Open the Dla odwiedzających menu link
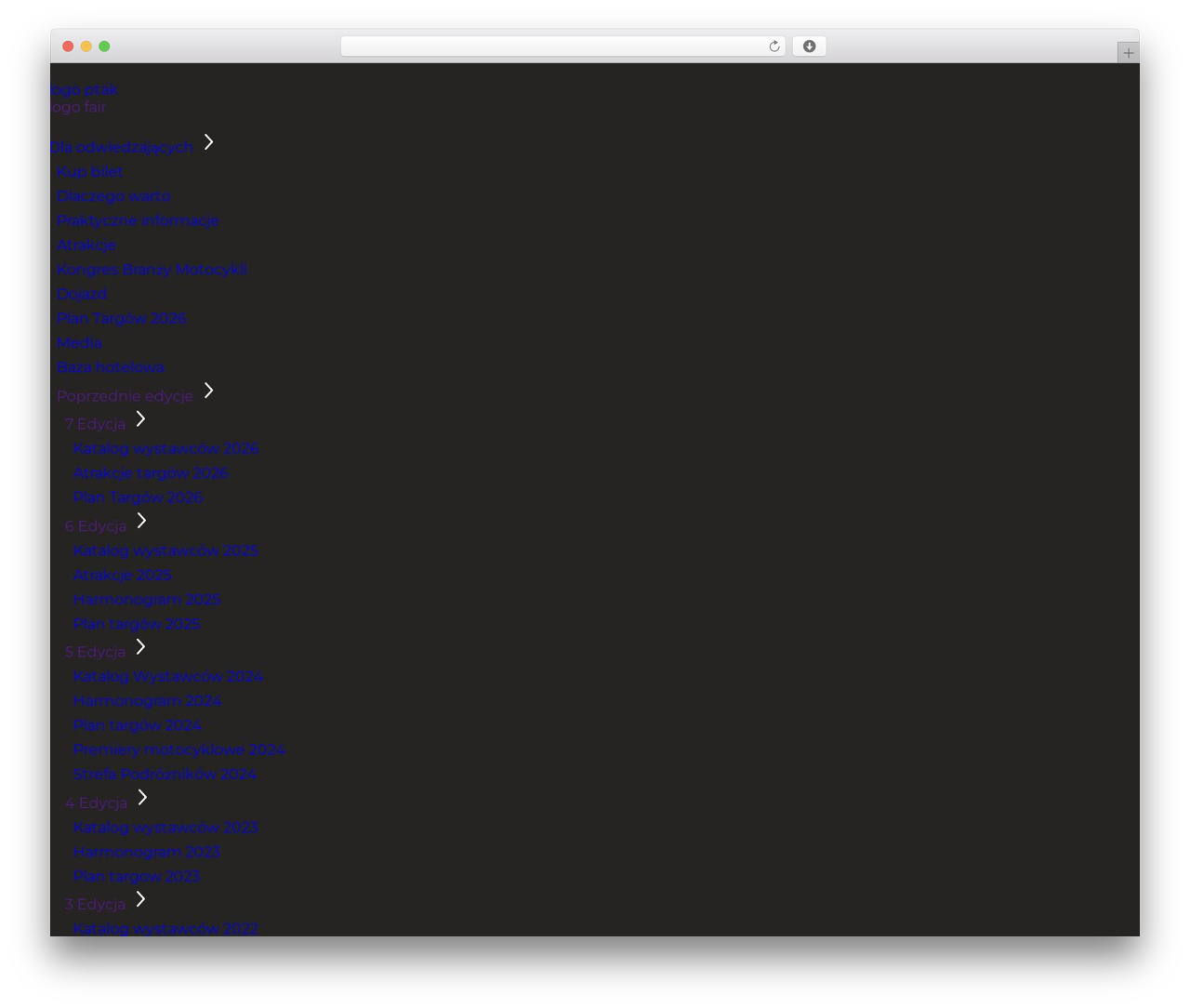 coord(122,147)
